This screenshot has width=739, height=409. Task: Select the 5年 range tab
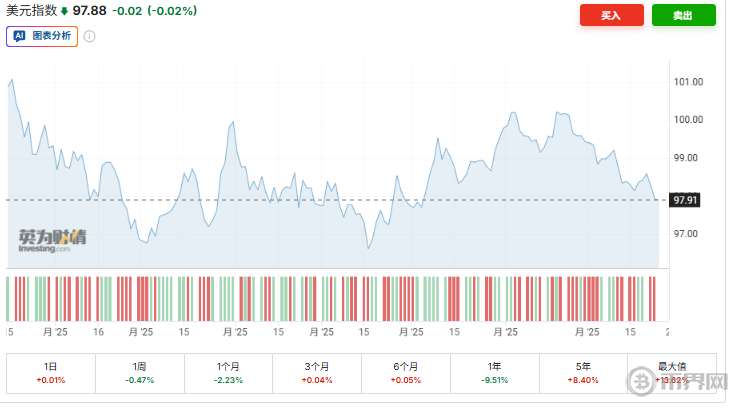coord(582,373)
